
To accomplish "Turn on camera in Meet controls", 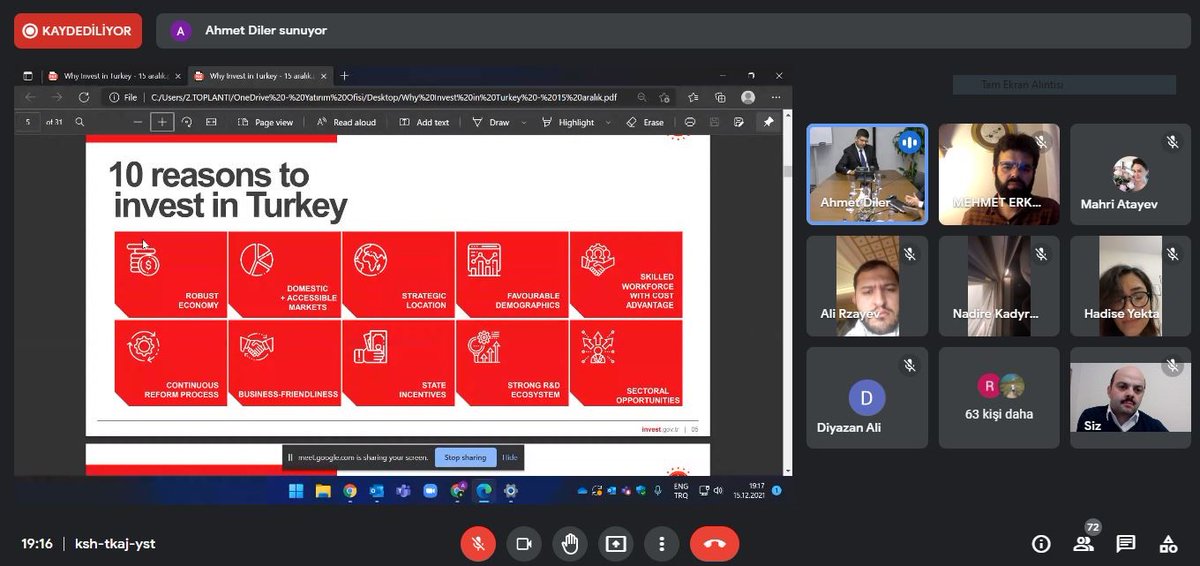I will [x=523, y=543].
